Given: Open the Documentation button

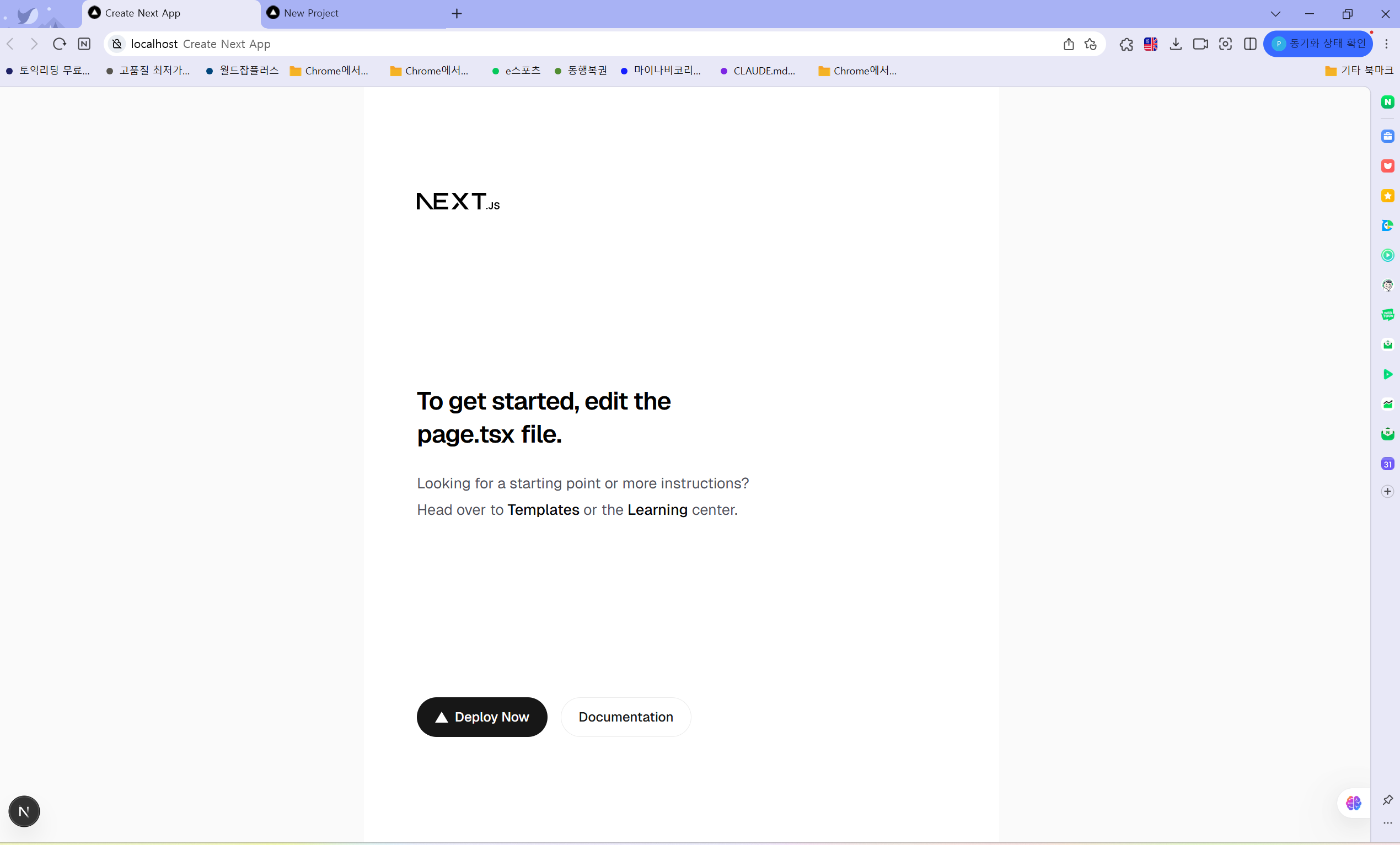Looking at the screenshot, I should click(x=626, y=717).
